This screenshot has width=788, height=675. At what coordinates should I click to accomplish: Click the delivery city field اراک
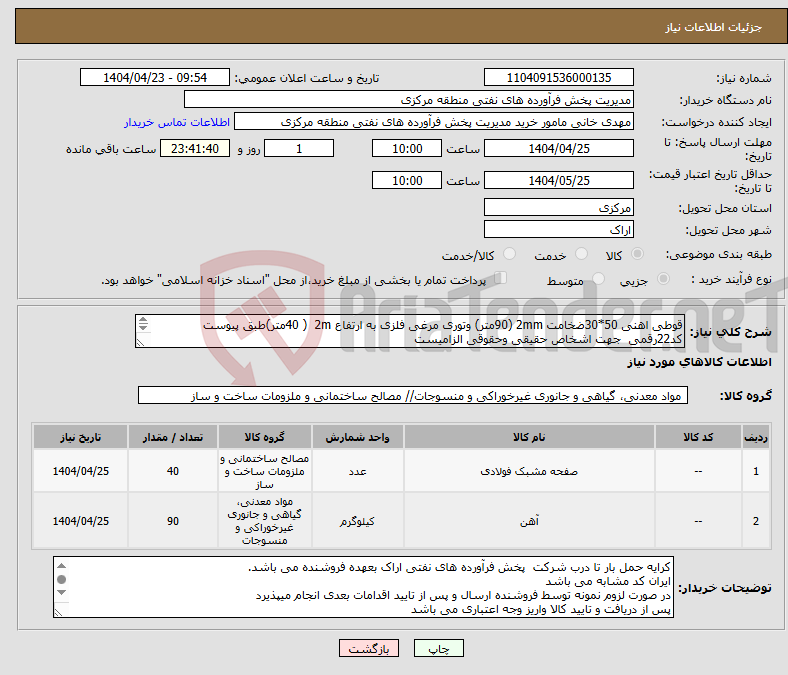point(559,229)
